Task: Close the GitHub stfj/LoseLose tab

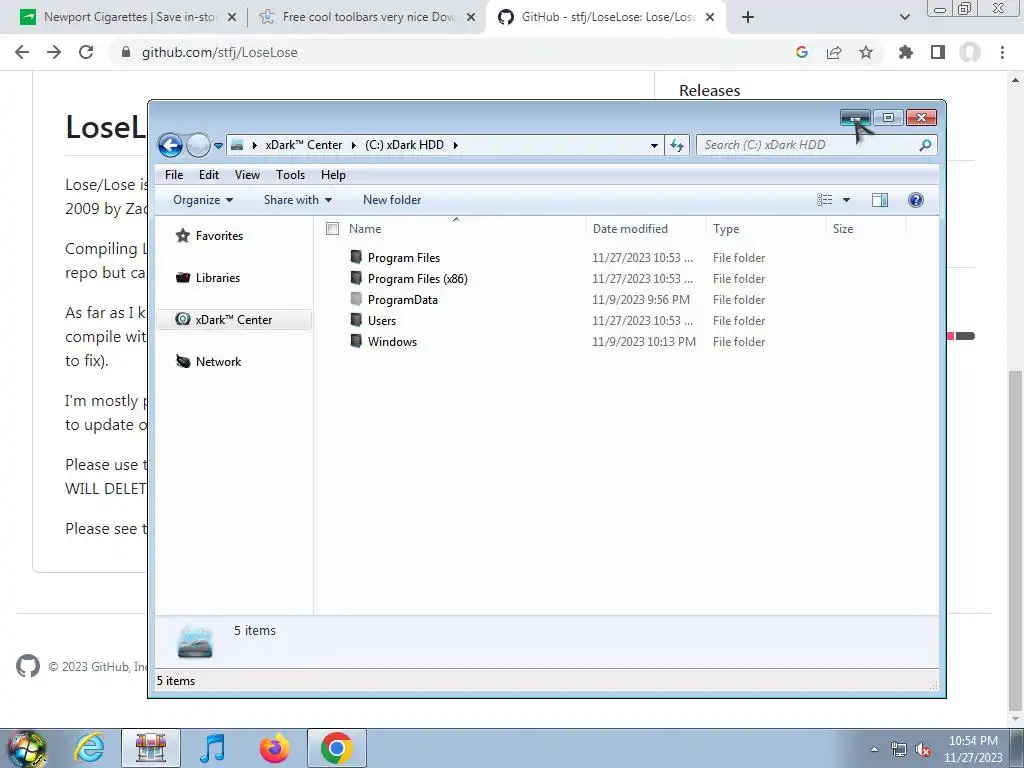Action: tap(710, 18)
